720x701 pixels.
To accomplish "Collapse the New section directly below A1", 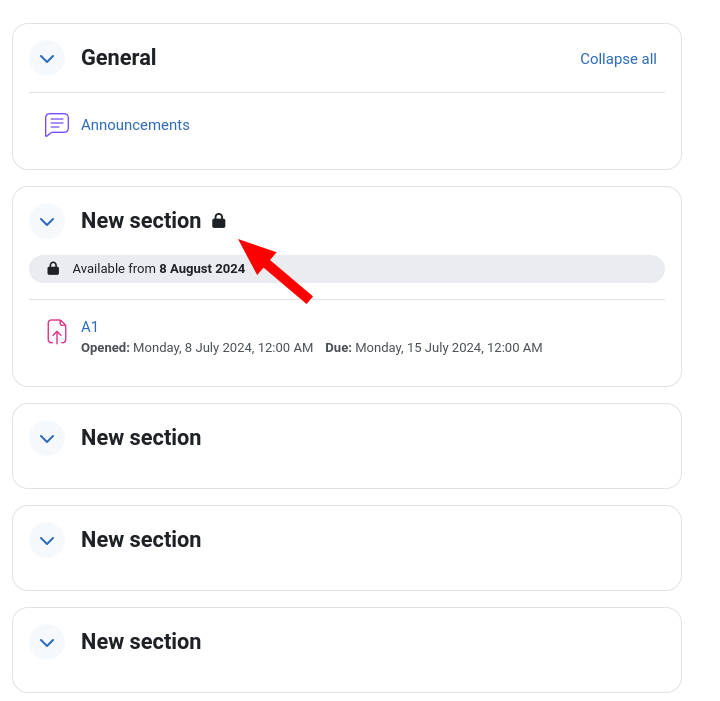I will [47, 438].
